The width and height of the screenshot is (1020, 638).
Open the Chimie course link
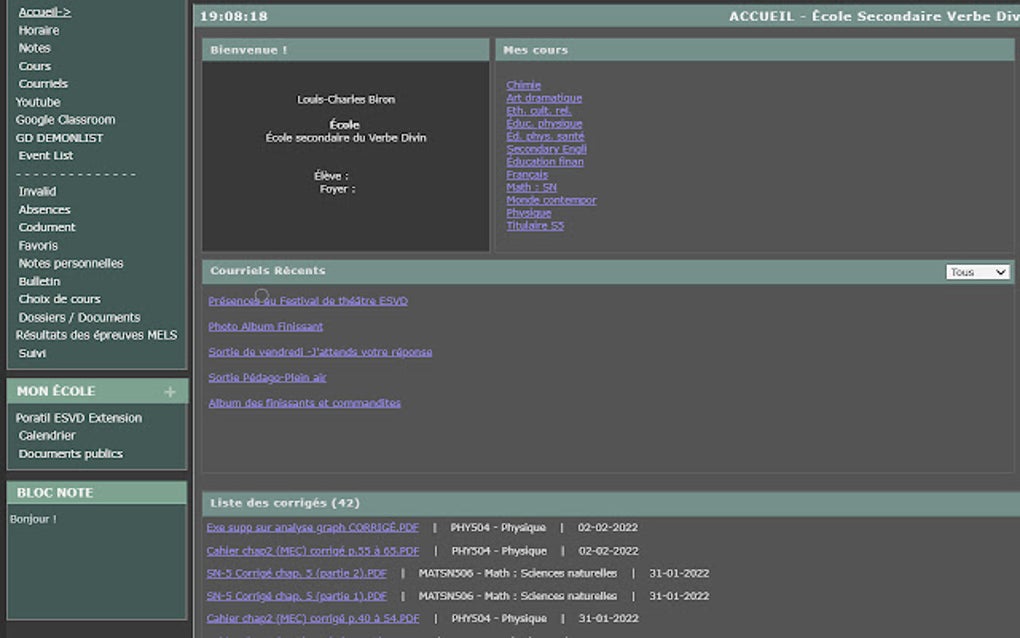click(x=524, y=85)
